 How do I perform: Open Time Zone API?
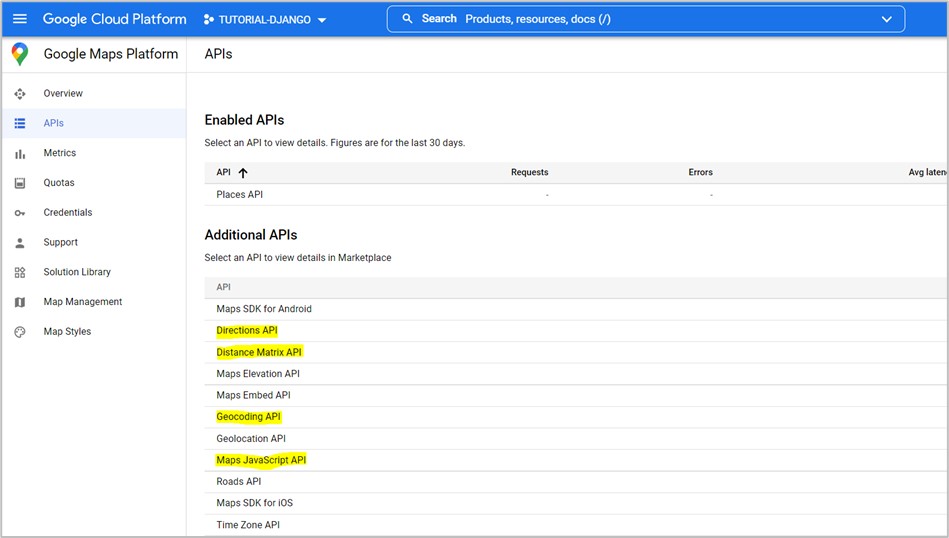248,525
